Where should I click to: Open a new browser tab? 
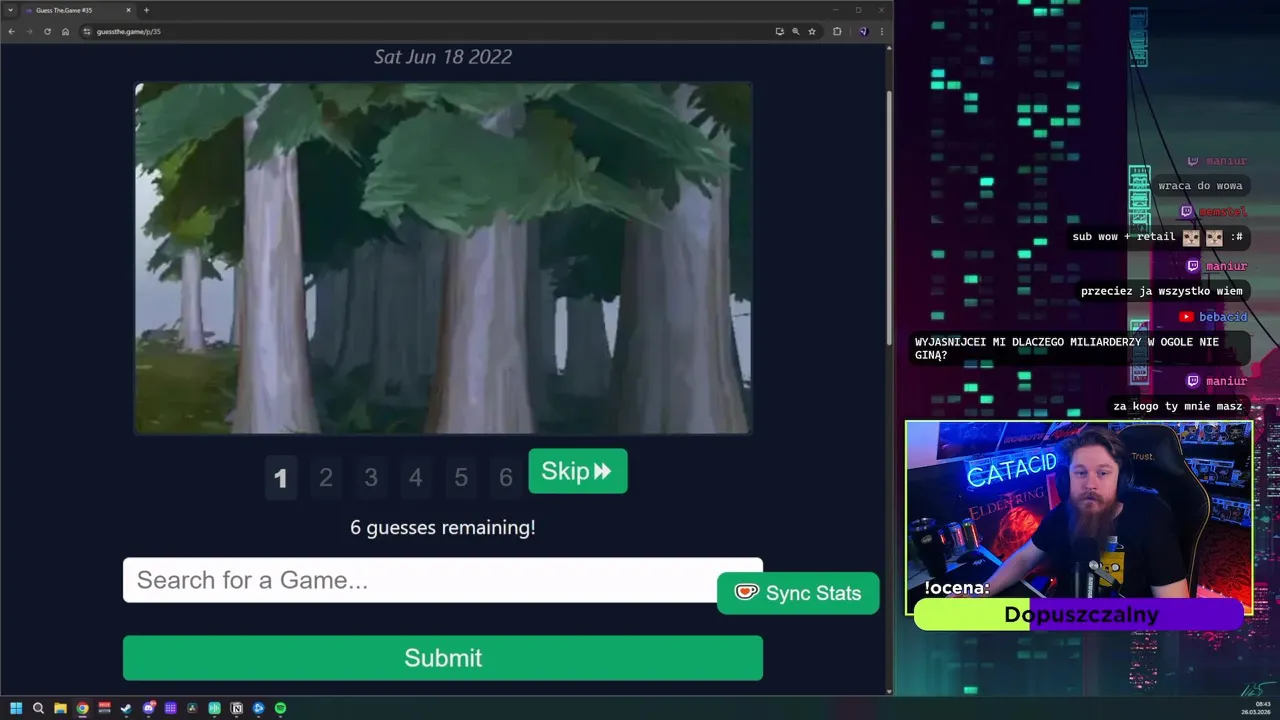click(146, 10)
